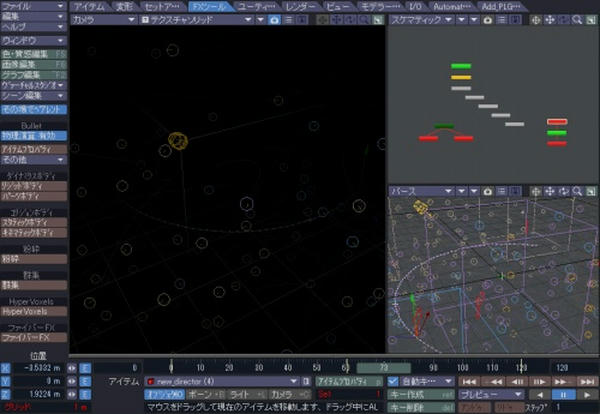The width and height of the screenshot is (600, 414).
Task: Go to the previous keyframe
Action: tap(494, 381)
